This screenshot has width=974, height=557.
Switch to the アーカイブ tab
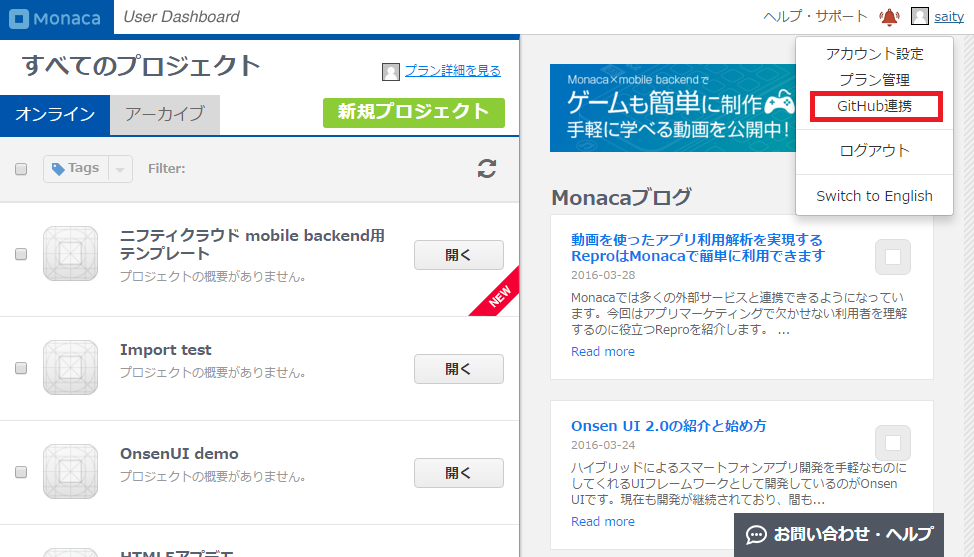tap(164, 114)
